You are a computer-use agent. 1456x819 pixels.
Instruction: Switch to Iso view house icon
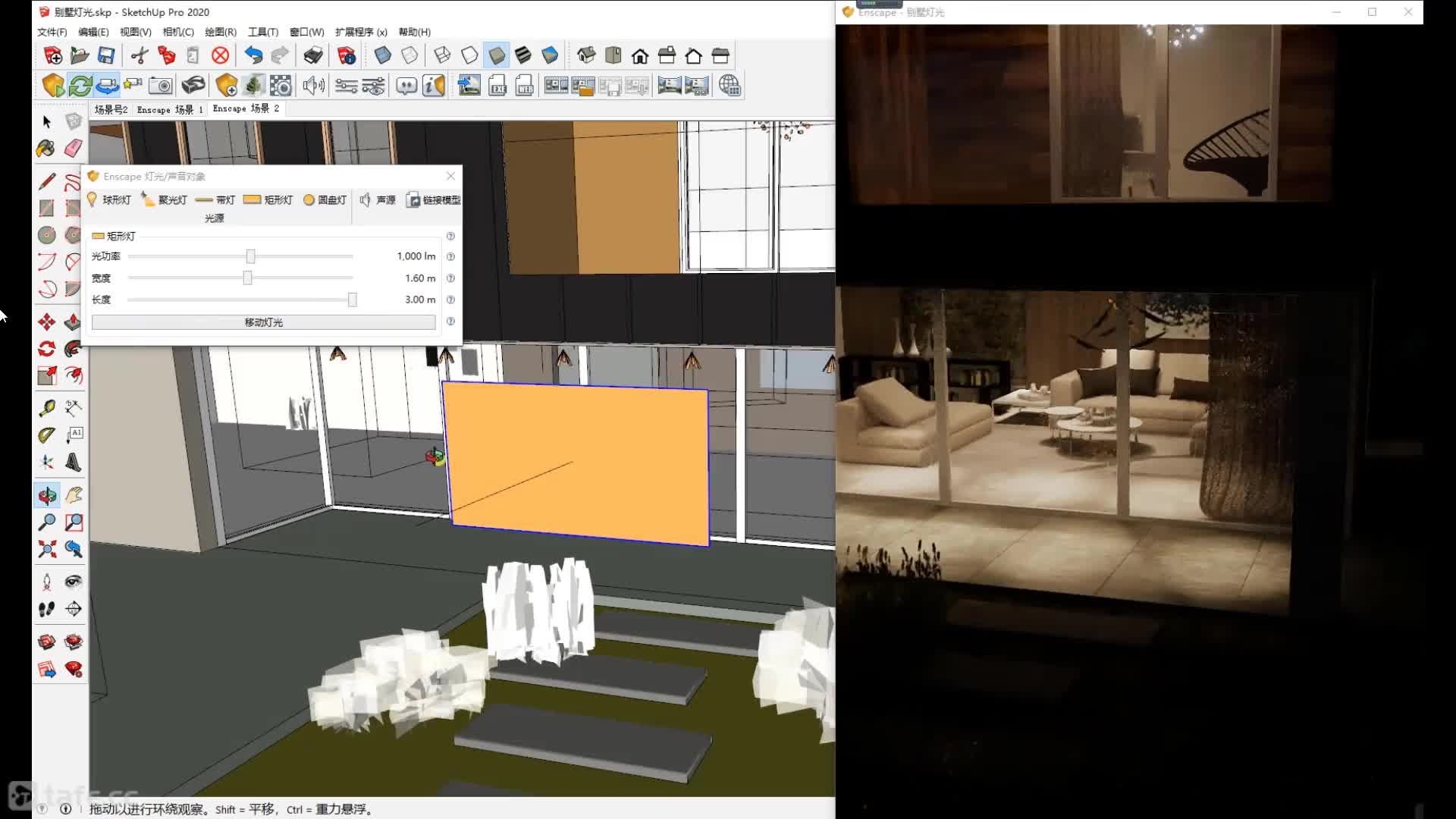pyautogui.click(x=586, y=55)
